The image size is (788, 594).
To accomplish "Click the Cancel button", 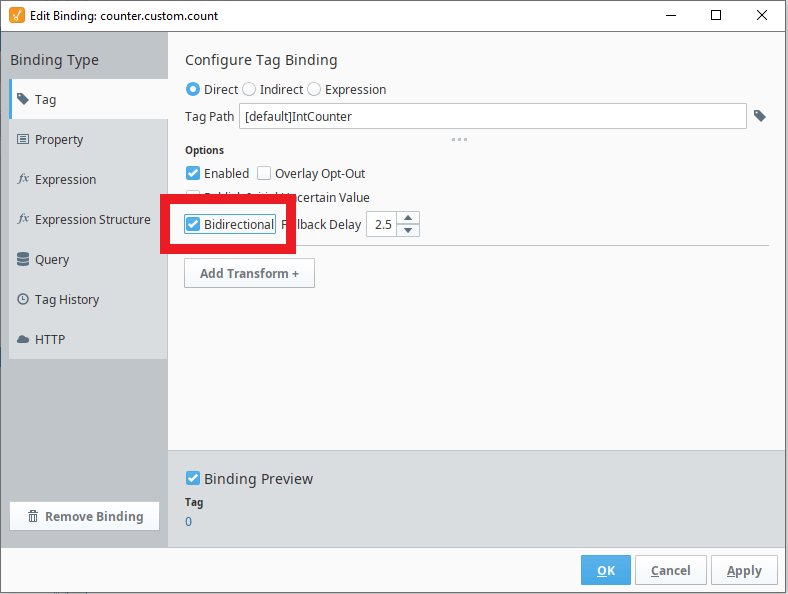I will coord(670,570).
